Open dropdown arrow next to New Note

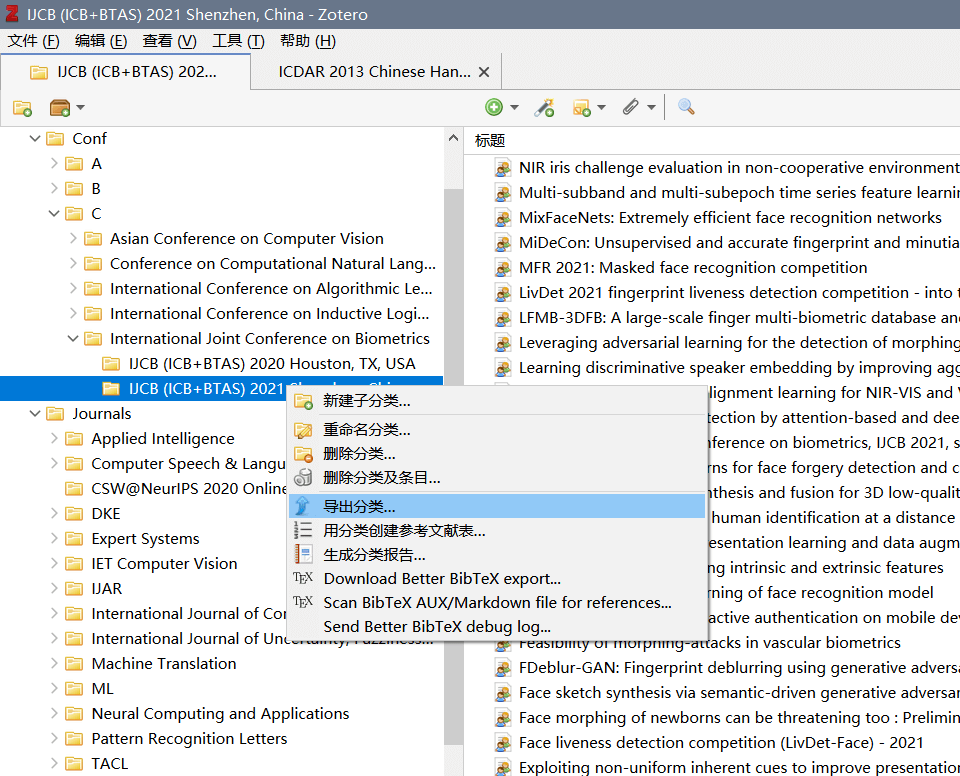601,108
